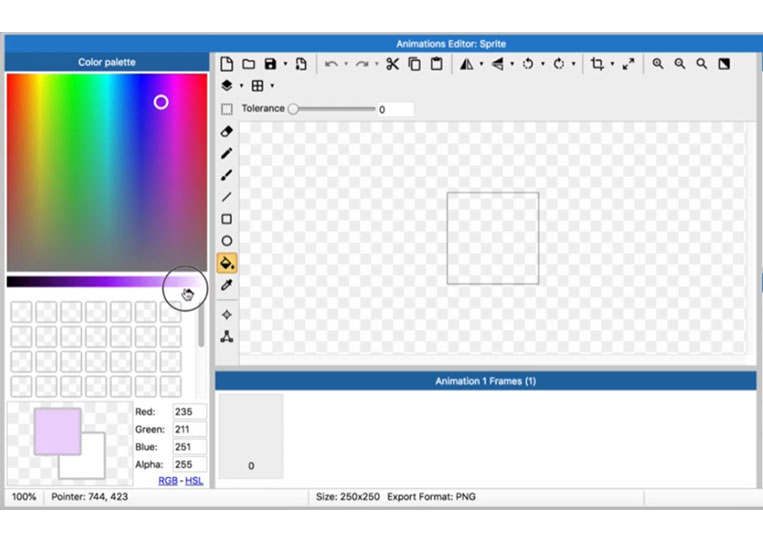This screenshot has width=763, height=541.
Task: Select the Rectangle shape tool
Action: click(x=227, y=219)
